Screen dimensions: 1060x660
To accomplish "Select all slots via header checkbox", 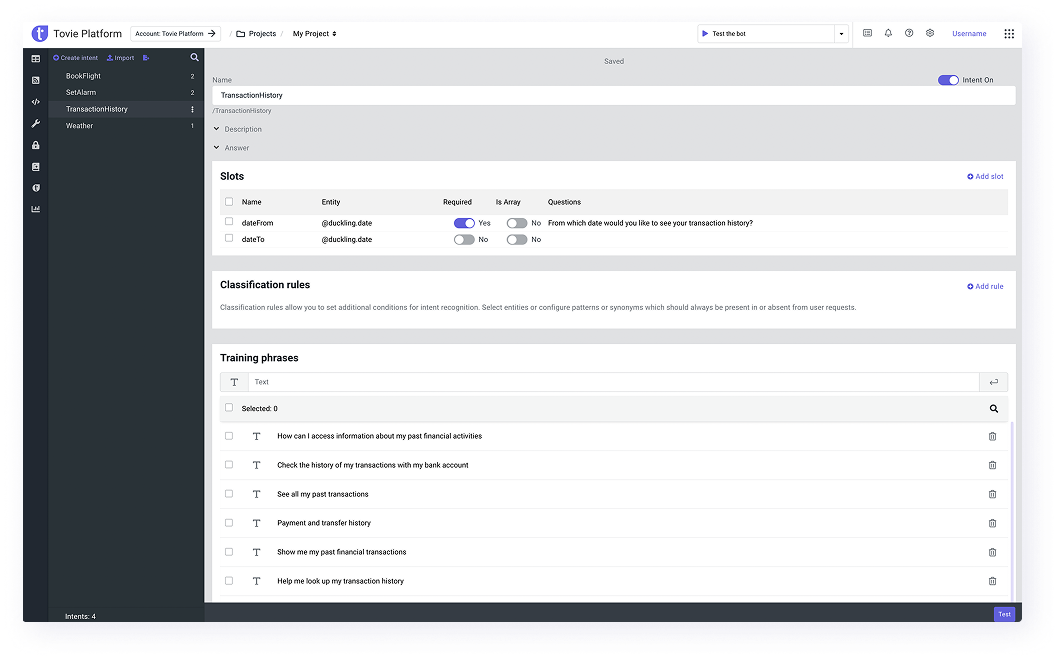I will pos(228,202).
